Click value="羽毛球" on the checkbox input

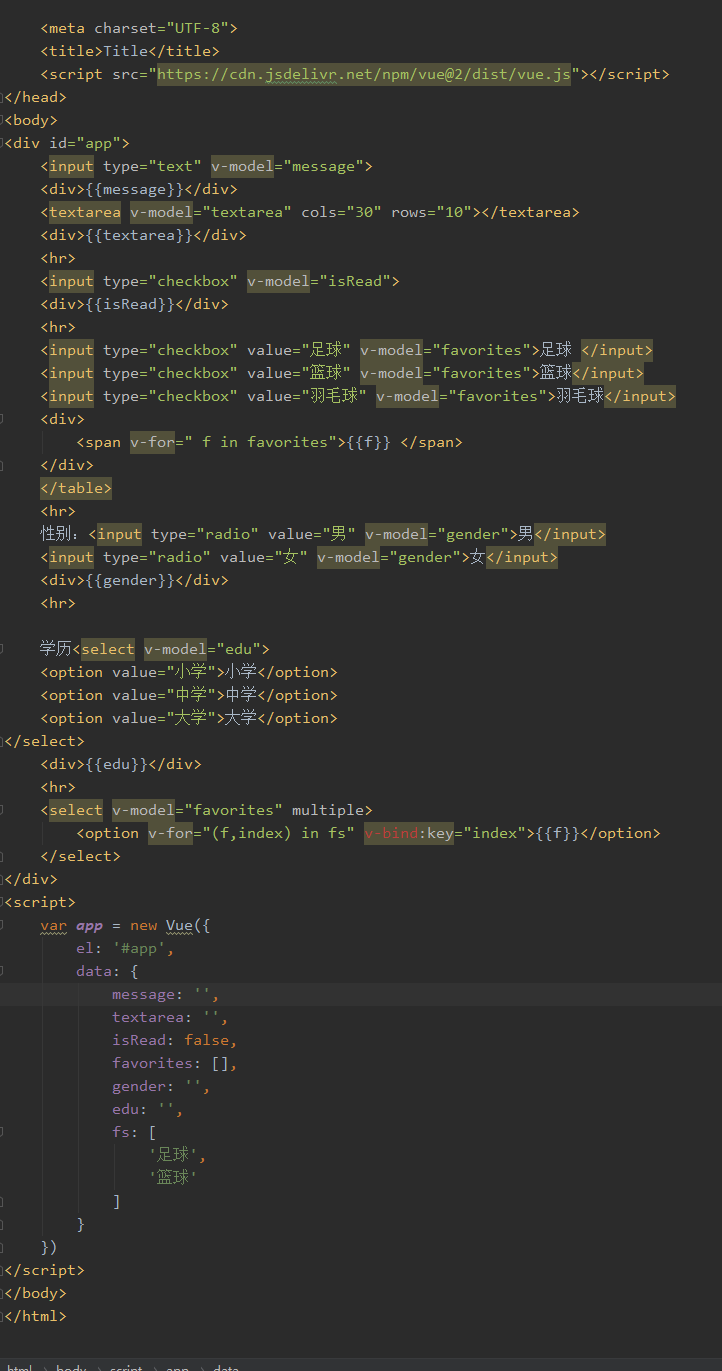coord(307,396)
